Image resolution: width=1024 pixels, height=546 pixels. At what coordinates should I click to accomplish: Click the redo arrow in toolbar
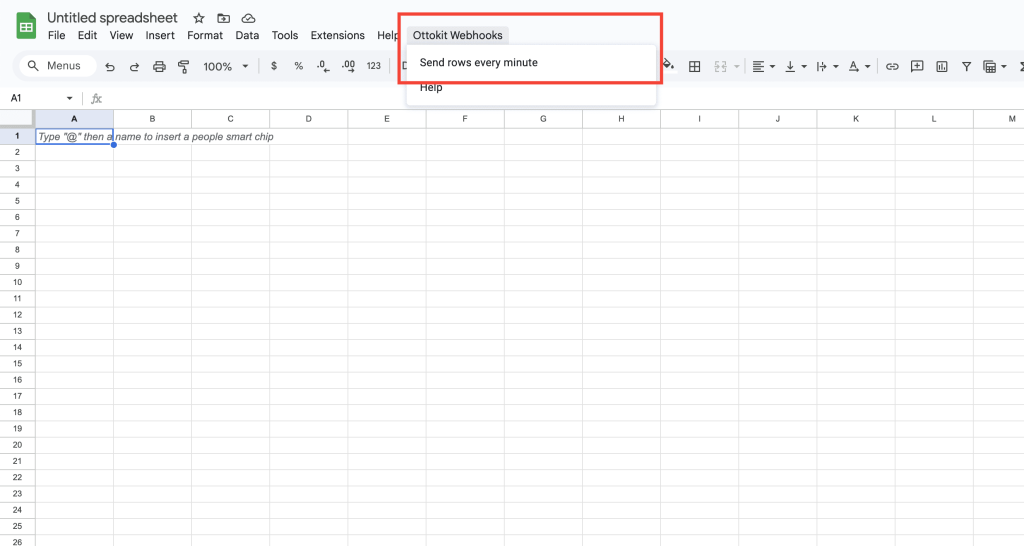point(134,67)
